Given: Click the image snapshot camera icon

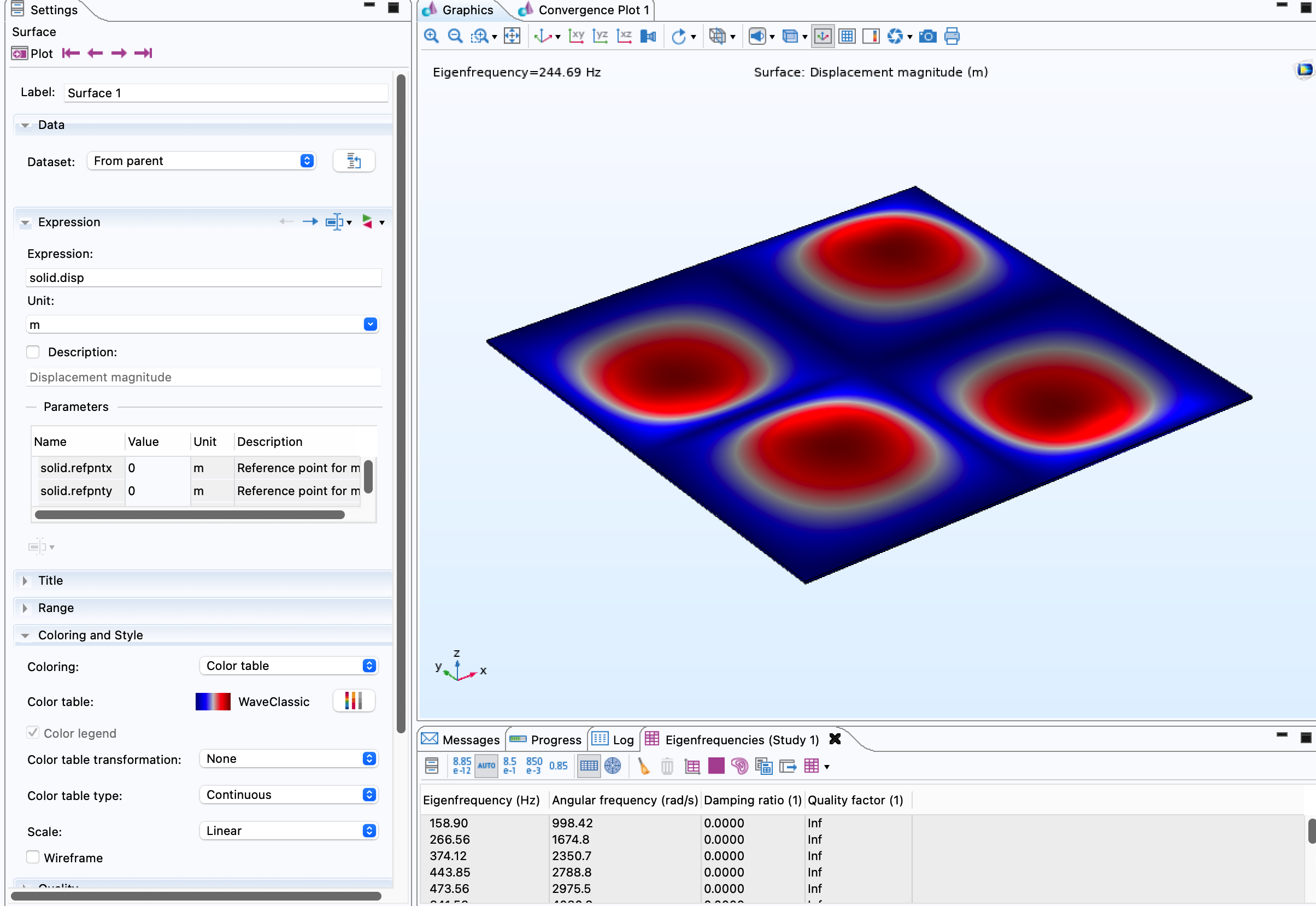Looking at the screenshot, I should [927, 36].
